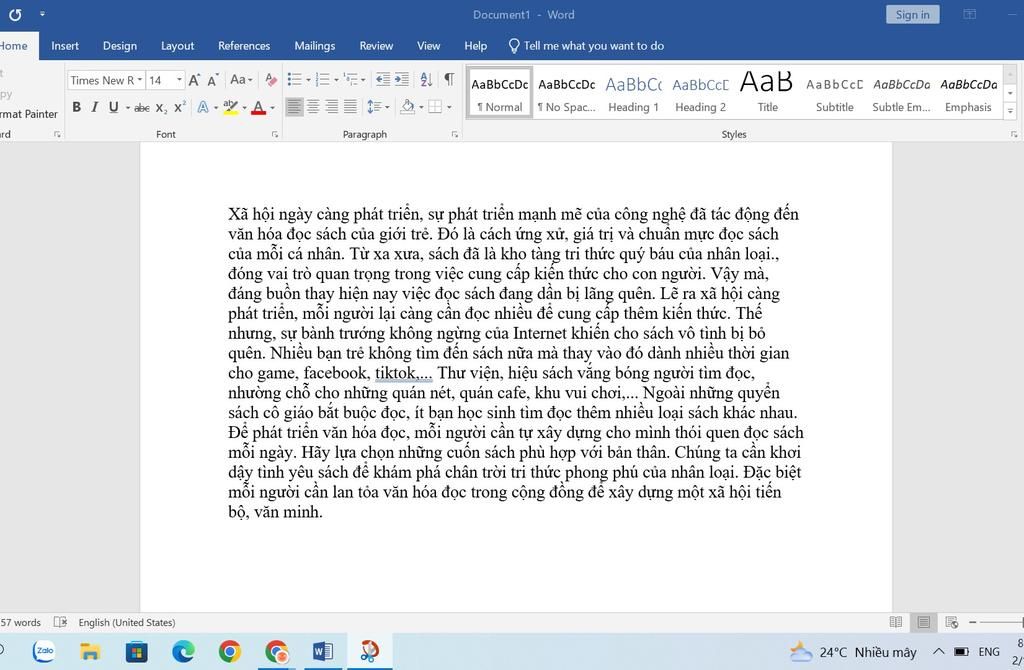Viewport: 1024px width, 670px height.
Task: Apply Borders to paragraph
Action: (x=435, y=107)
